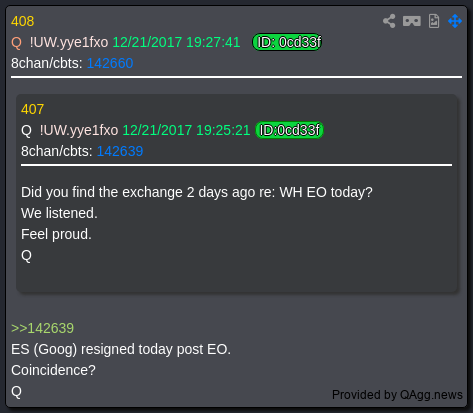Image resolution: width=473 pixels, height=413 pixels.
Task: Click timestamp 12/21/2017 19:25:21
Action: 186,130
